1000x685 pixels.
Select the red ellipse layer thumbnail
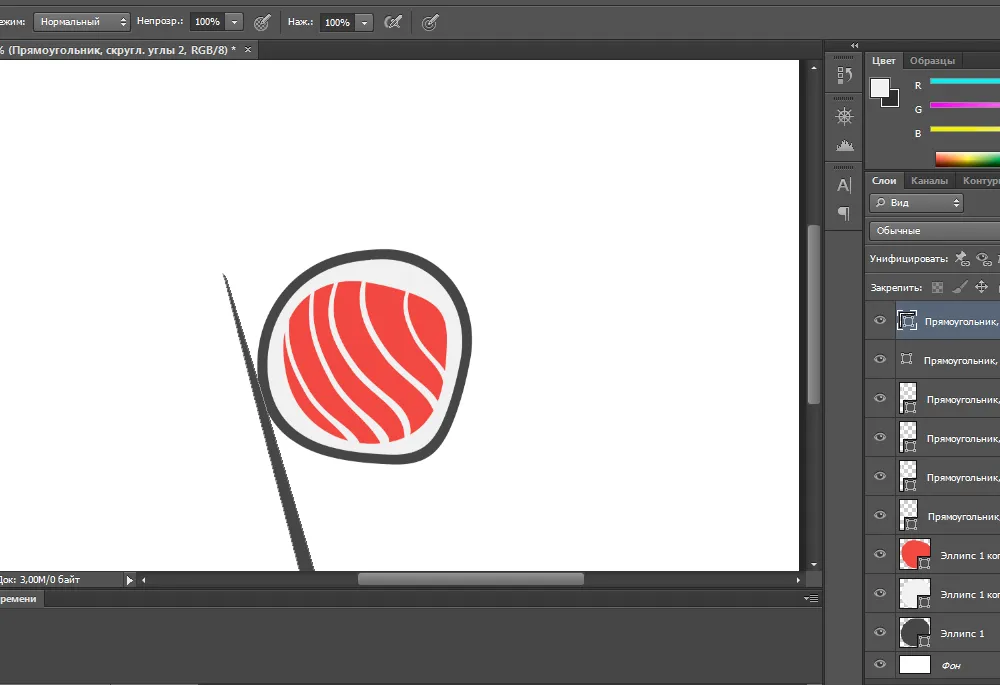click(915, 554)
